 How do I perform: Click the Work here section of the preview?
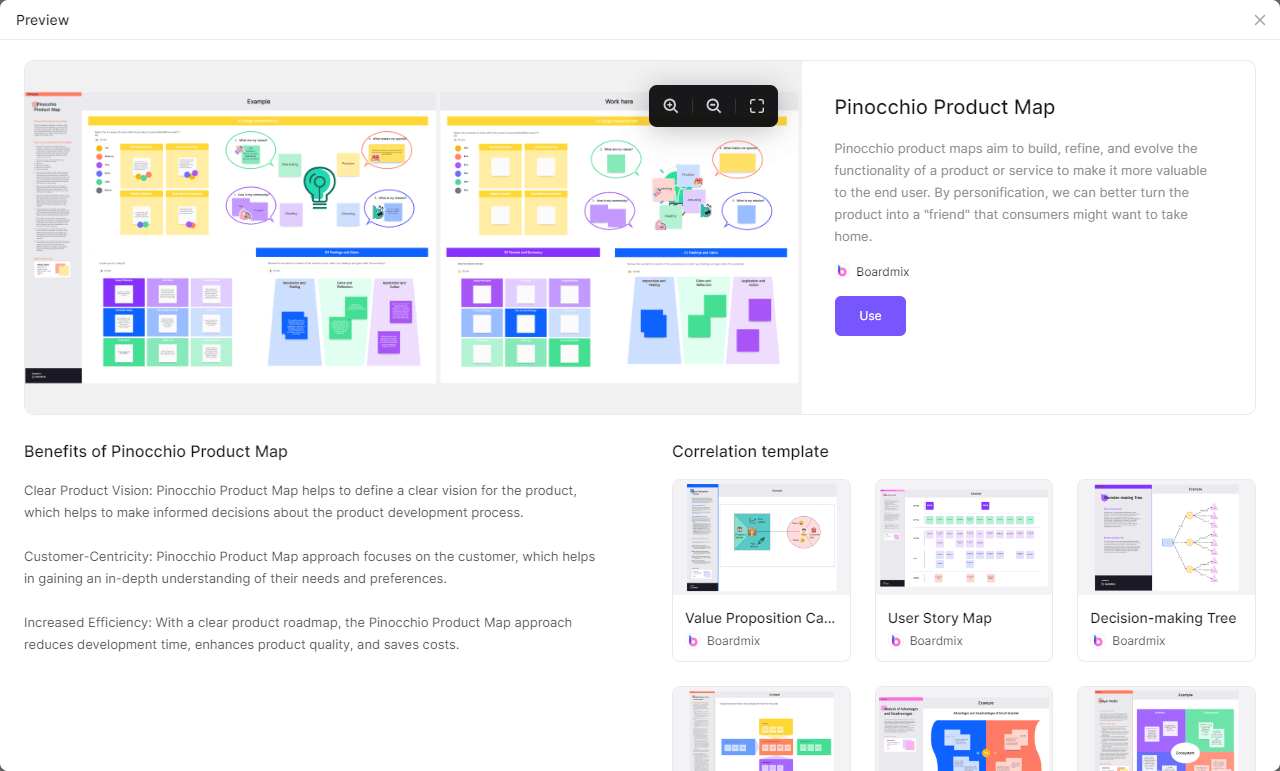(x=619, y=237)
